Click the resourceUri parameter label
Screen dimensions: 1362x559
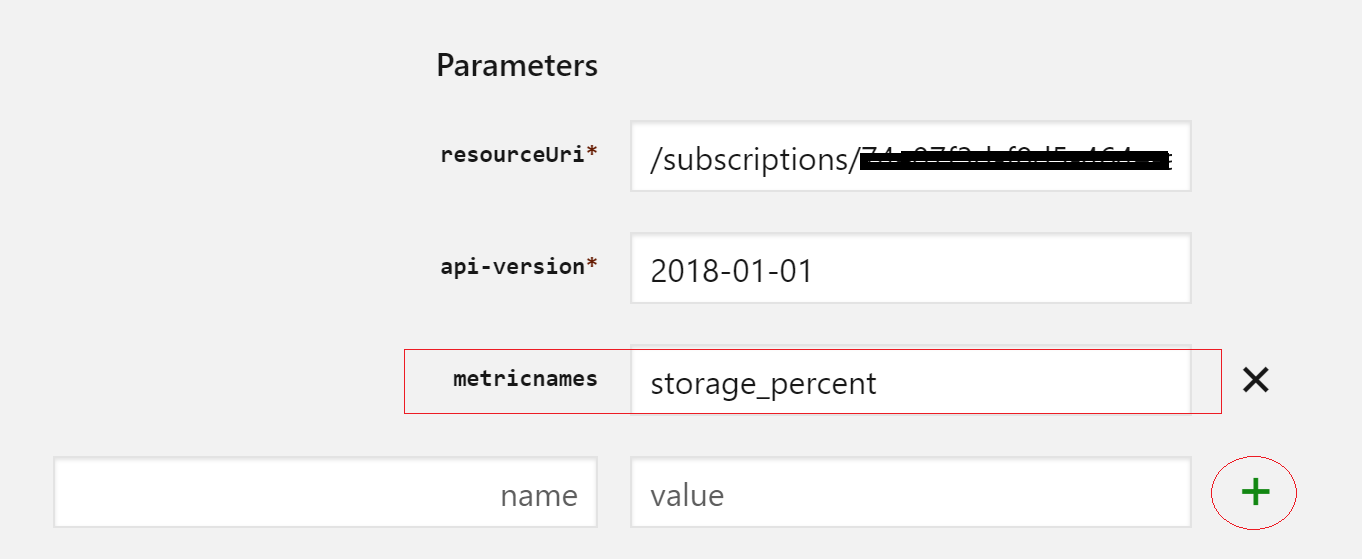click(513, 155)
